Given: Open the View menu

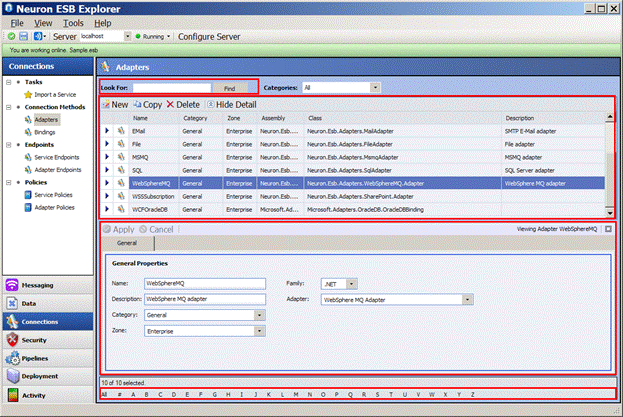Looking at the screenshot, I should [43, 23].
